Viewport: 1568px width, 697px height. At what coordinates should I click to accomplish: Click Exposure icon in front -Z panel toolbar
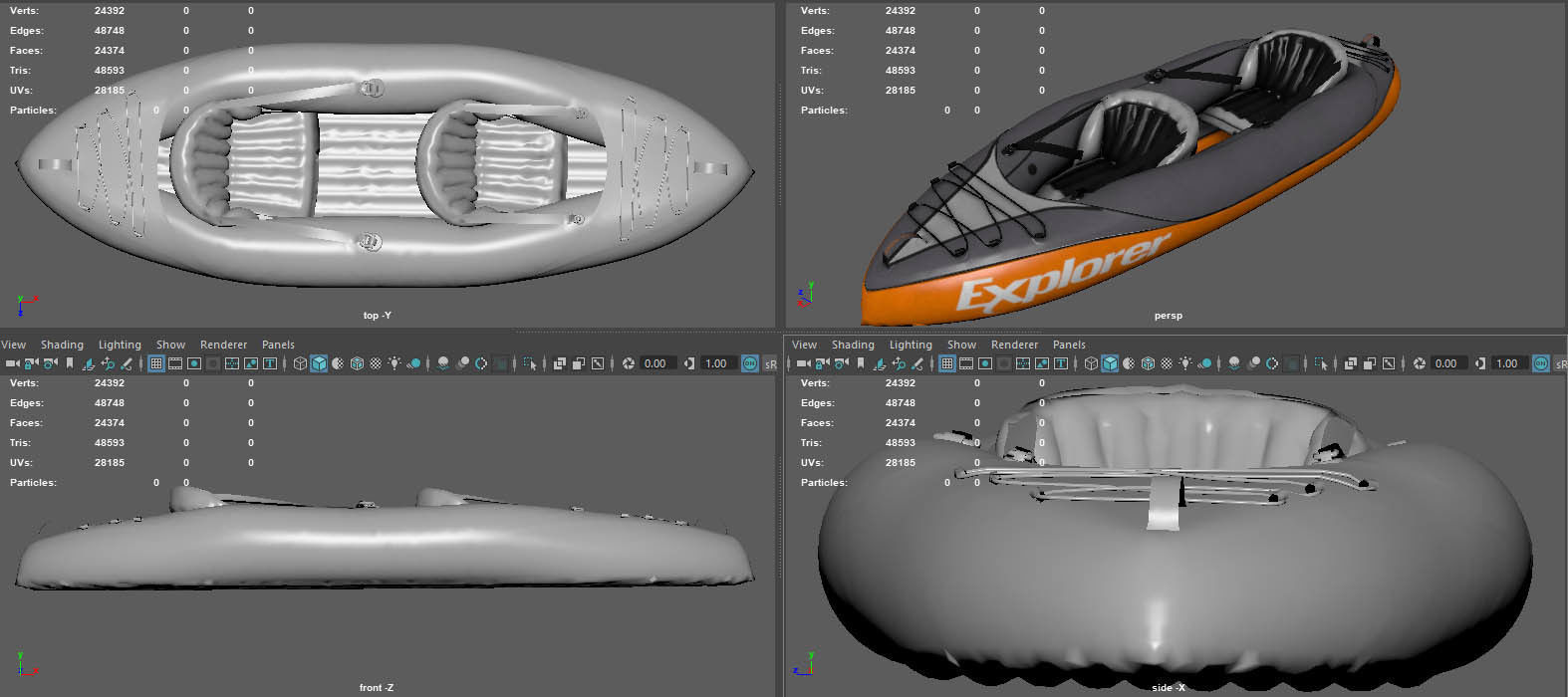629,363
